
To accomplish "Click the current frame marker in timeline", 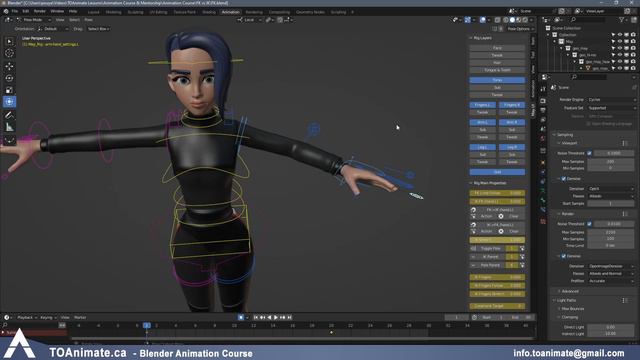I will (147, 325).
